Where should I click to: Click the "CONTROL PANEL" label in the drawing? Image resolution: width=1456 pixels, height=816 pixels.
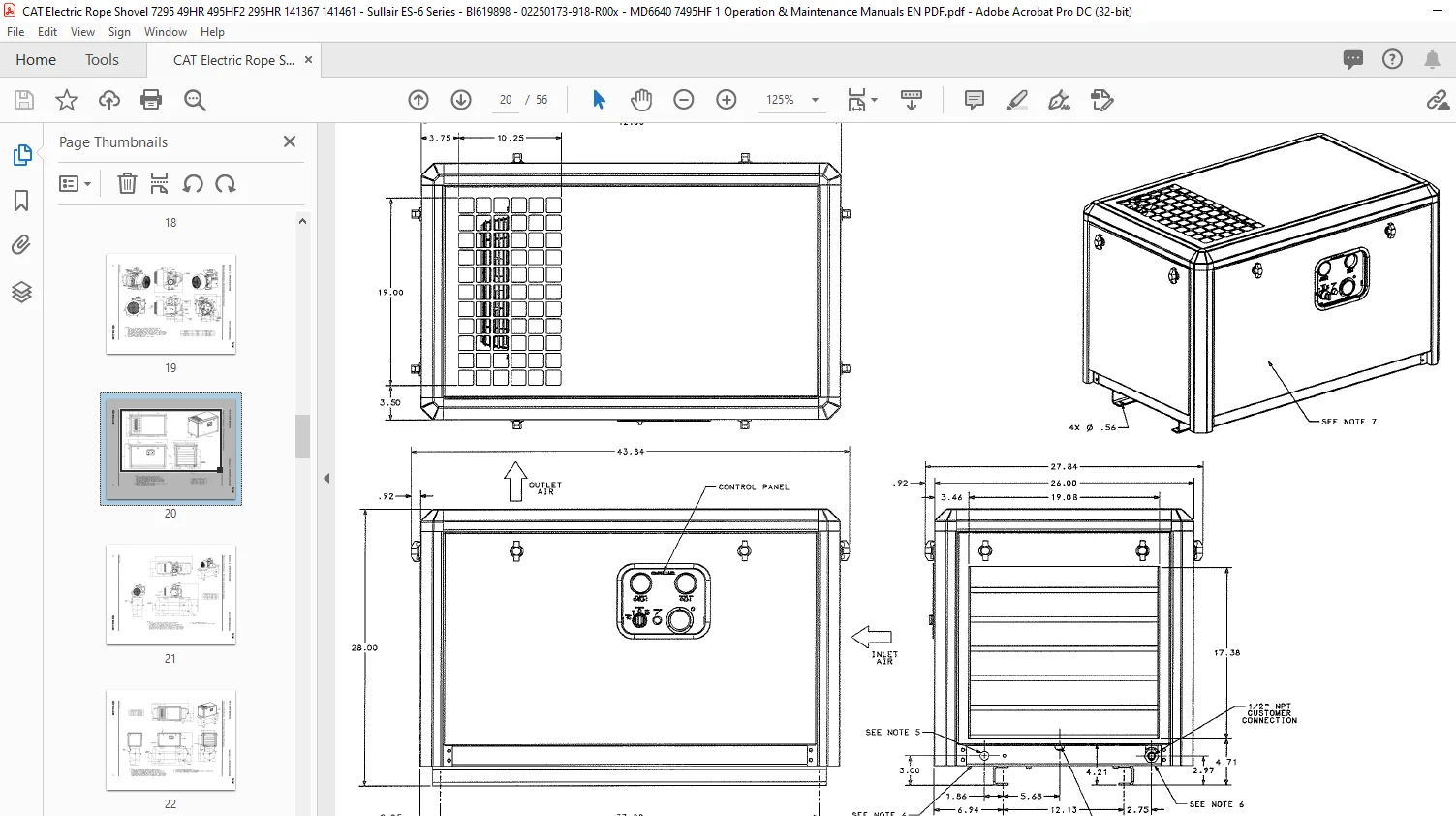click(x=754, y=487)
